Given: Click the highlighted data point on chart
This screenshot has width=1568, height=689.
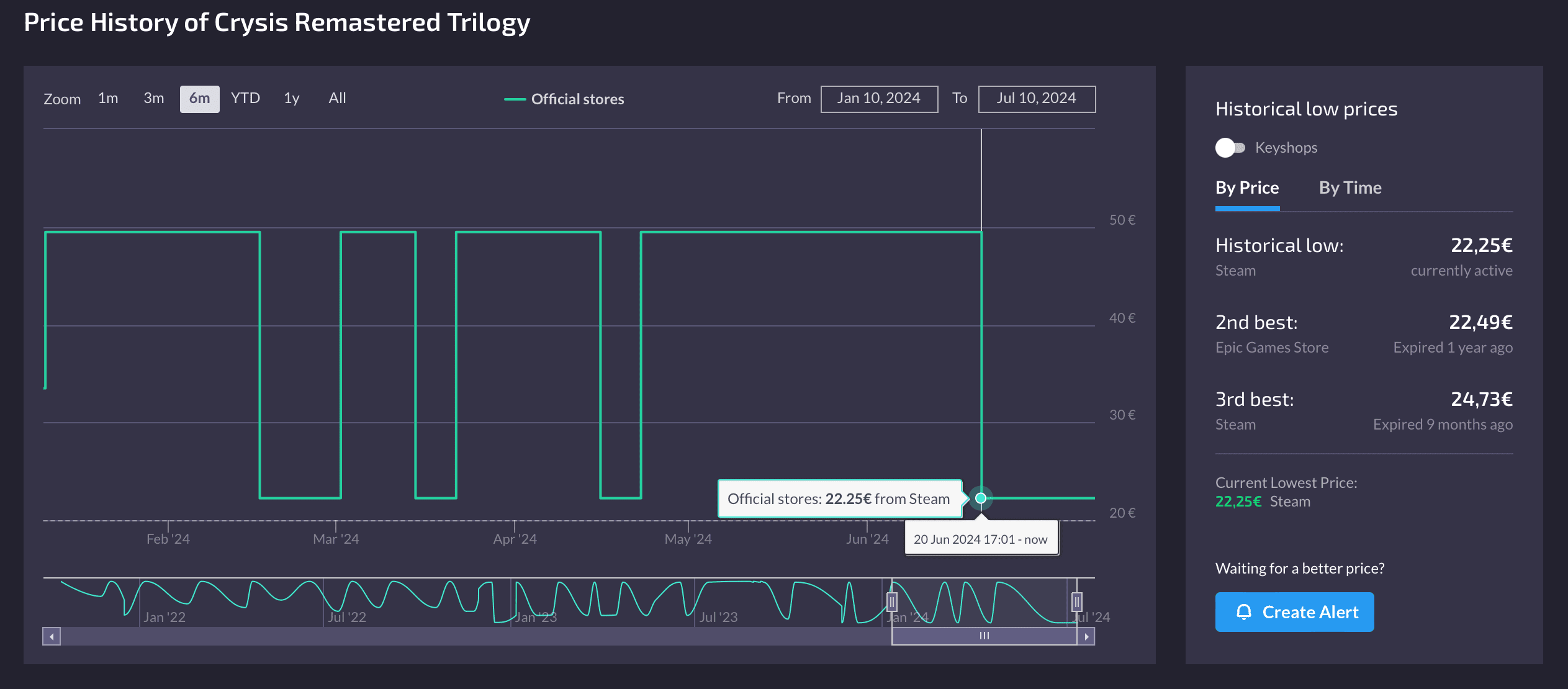Looking at the screenshot, I should (981, 498).
